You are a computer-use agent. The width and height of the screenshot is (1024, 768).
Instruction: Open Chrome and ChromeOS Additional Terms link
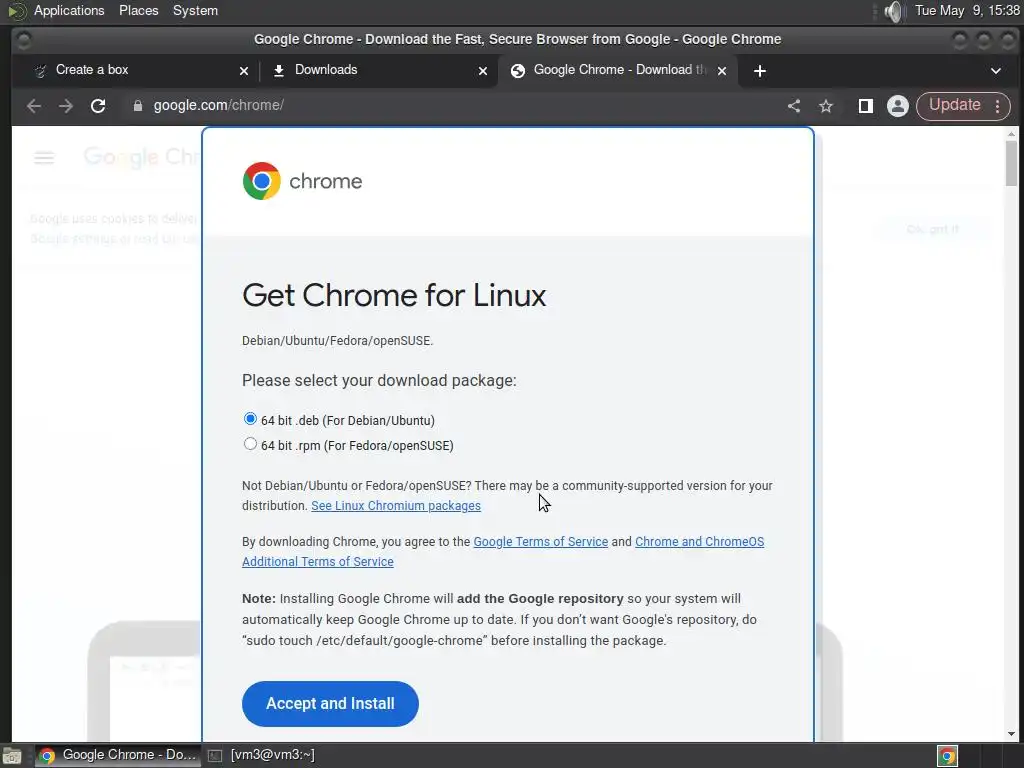[x=503, y=551]
